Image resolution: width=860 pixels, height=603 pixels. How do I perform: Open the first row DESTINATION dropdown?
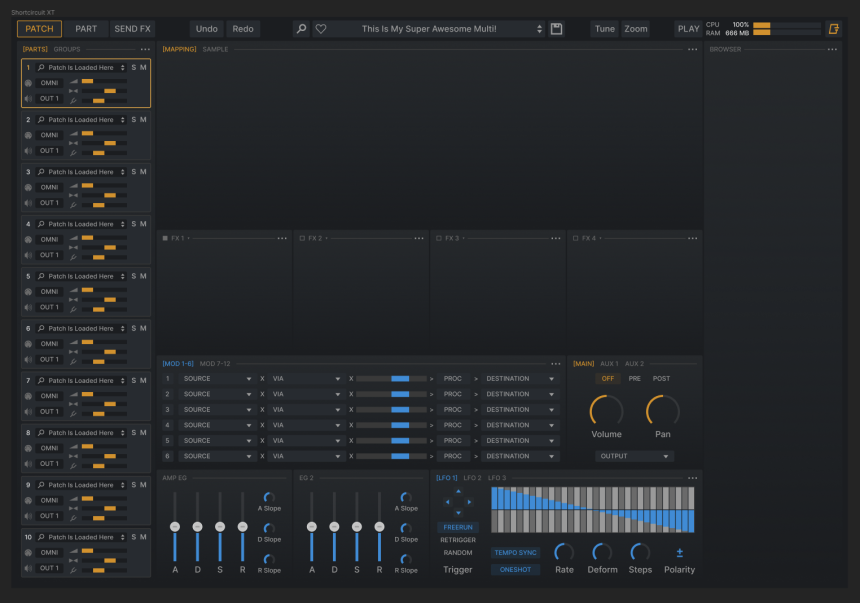[520, 379]
